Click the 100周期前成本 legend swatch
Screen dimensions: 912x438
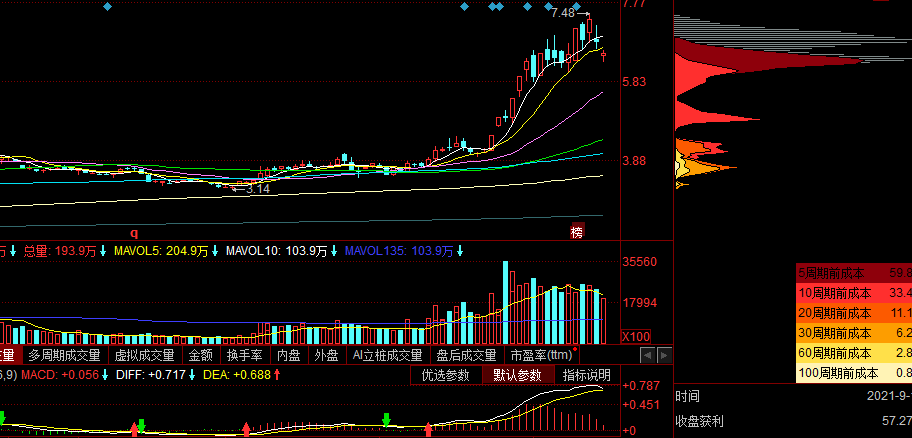pos(854,372)
